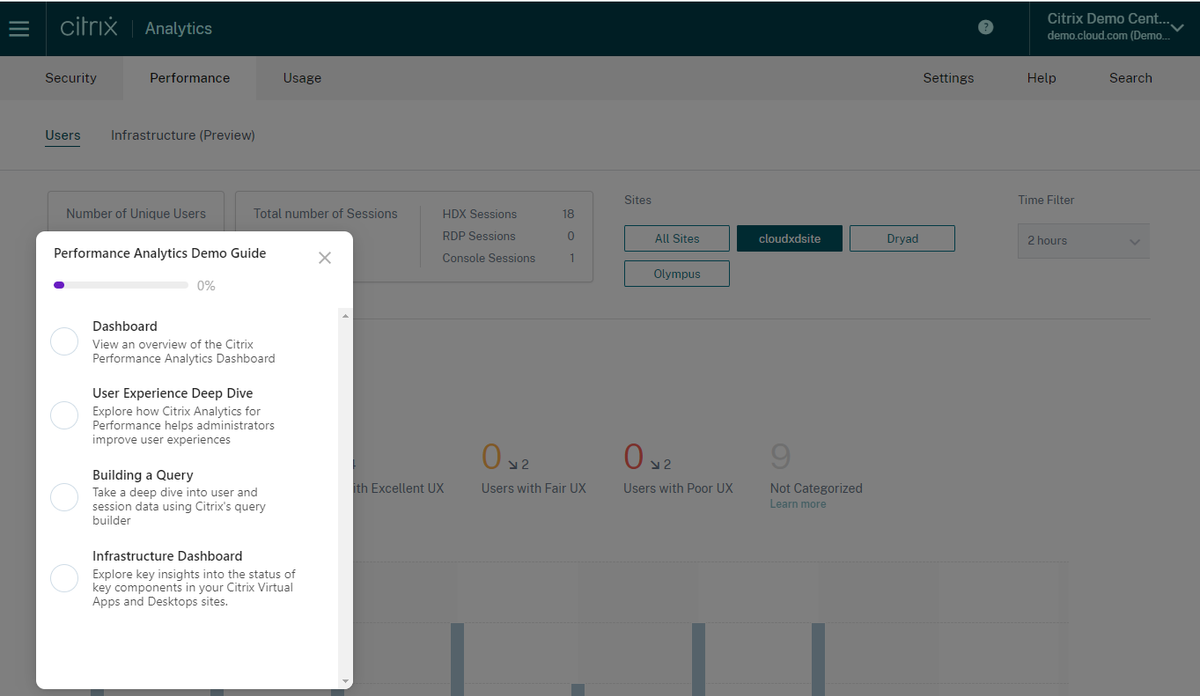Mark the Building a Query step circle
This screenshot has height=696, width=1200.
(64, 497)
